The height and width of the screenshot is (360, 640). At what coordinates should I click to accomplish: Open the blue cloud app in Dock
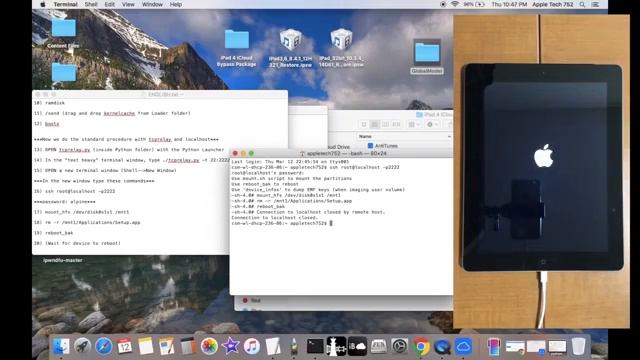pyautogui.click(x=463, y=347)
